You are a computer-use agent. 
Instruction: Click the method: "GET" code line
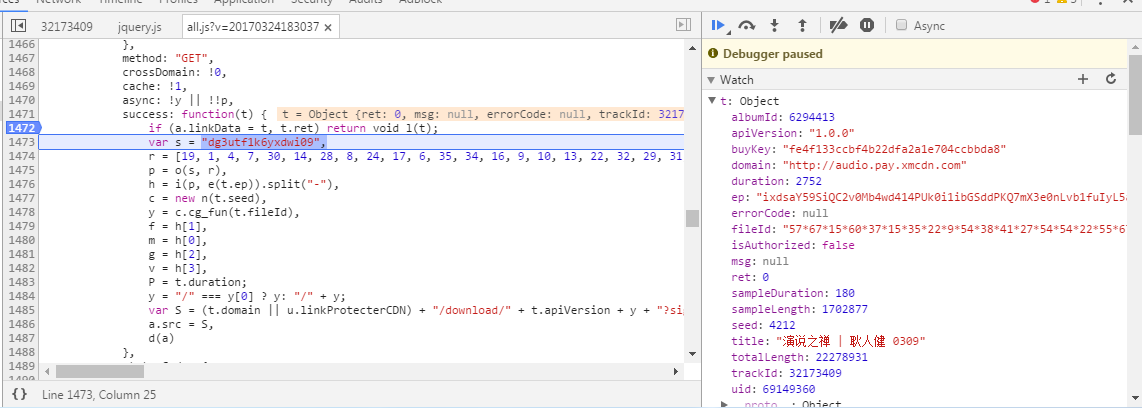167,58
